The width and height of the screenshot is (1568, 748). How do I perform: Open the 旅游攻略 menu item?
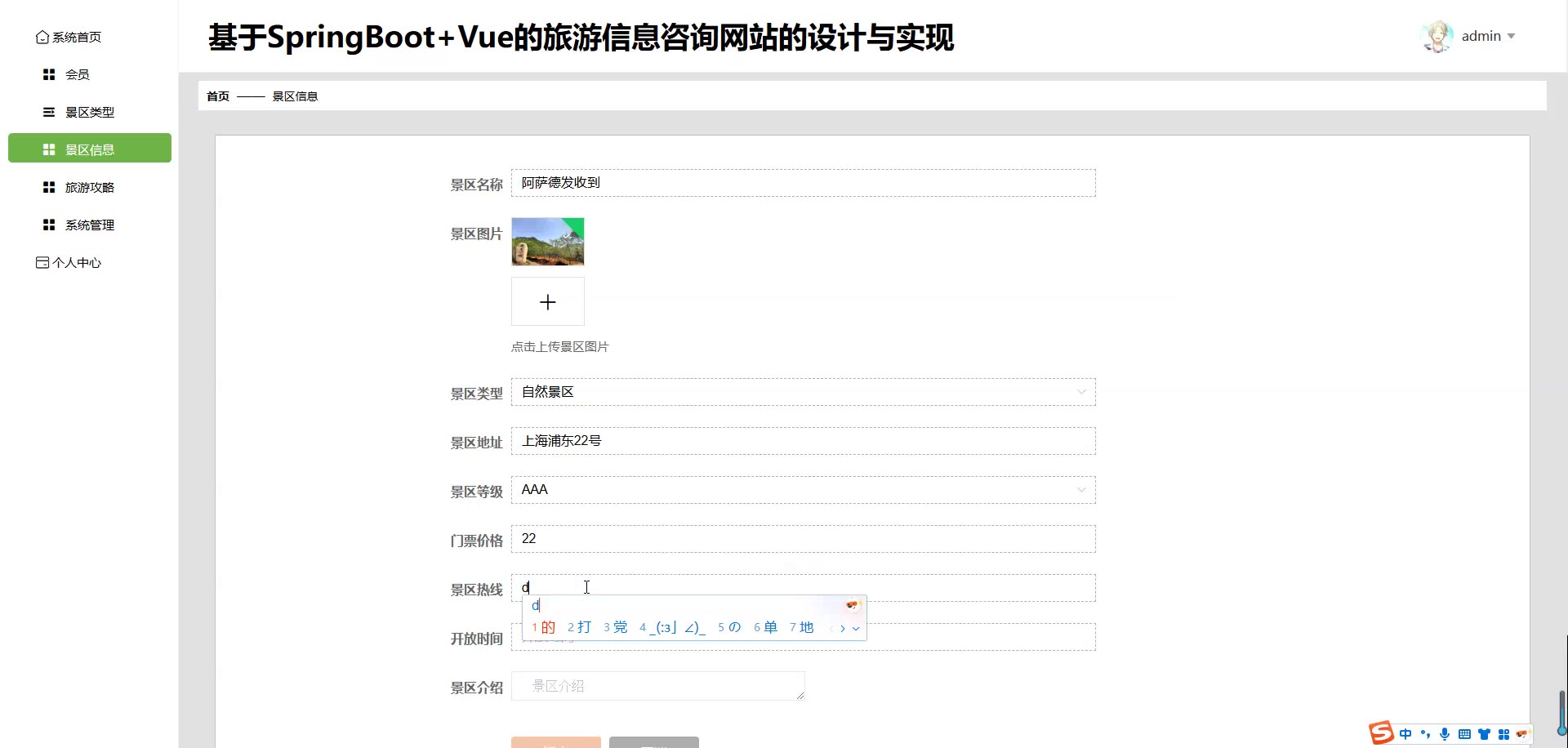90,187
